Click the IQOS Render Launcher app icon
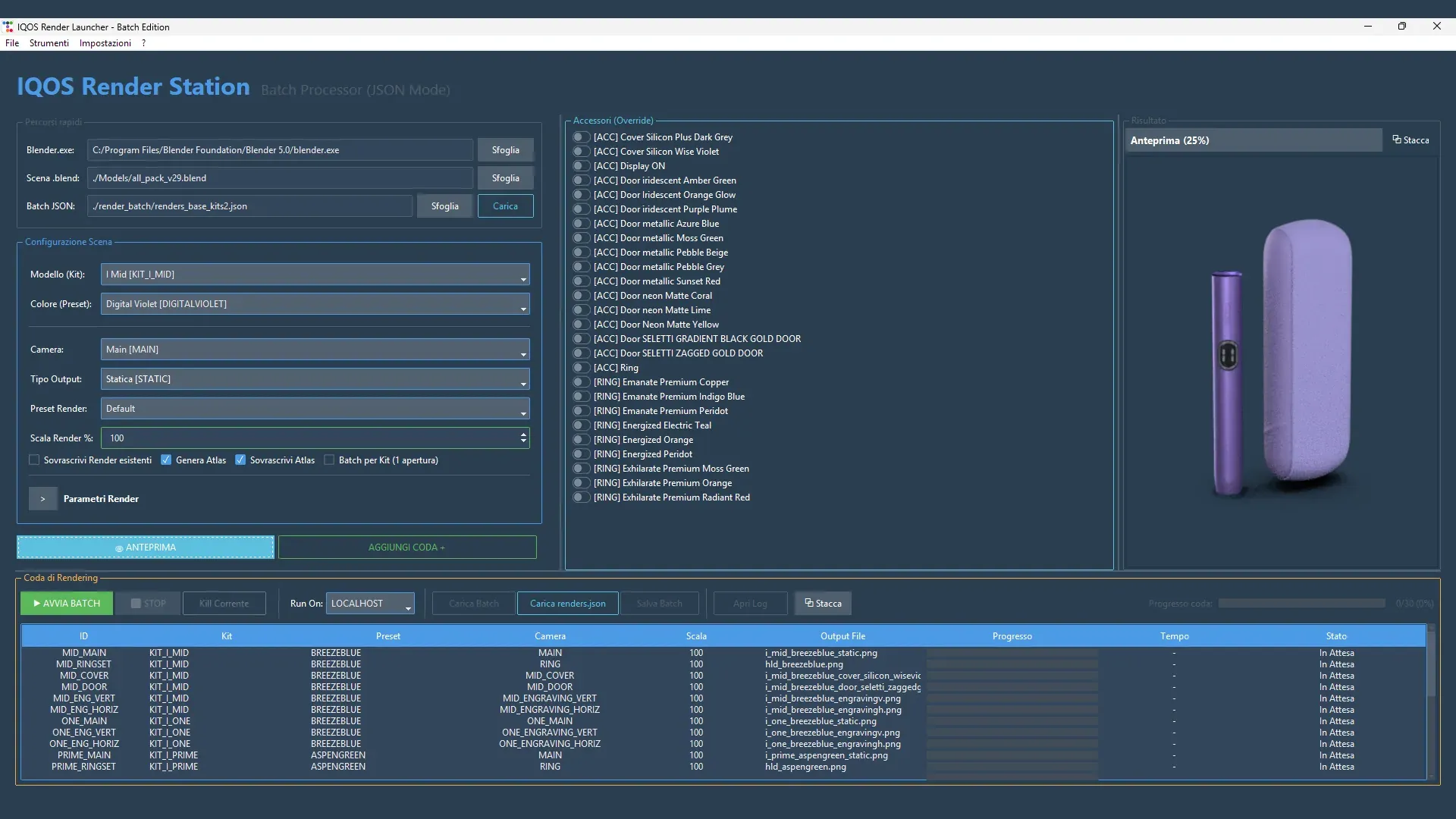The height and width of the screenshot is (819, 1456). [x=8, y=27]
